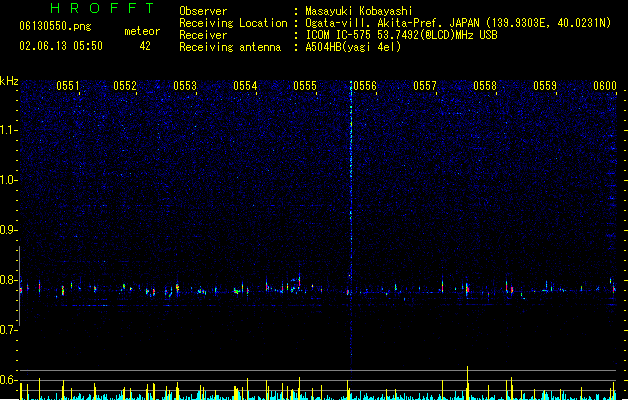Click the 0559 time marker
Viewport: 629px width, 400px height.
[545, 86]
